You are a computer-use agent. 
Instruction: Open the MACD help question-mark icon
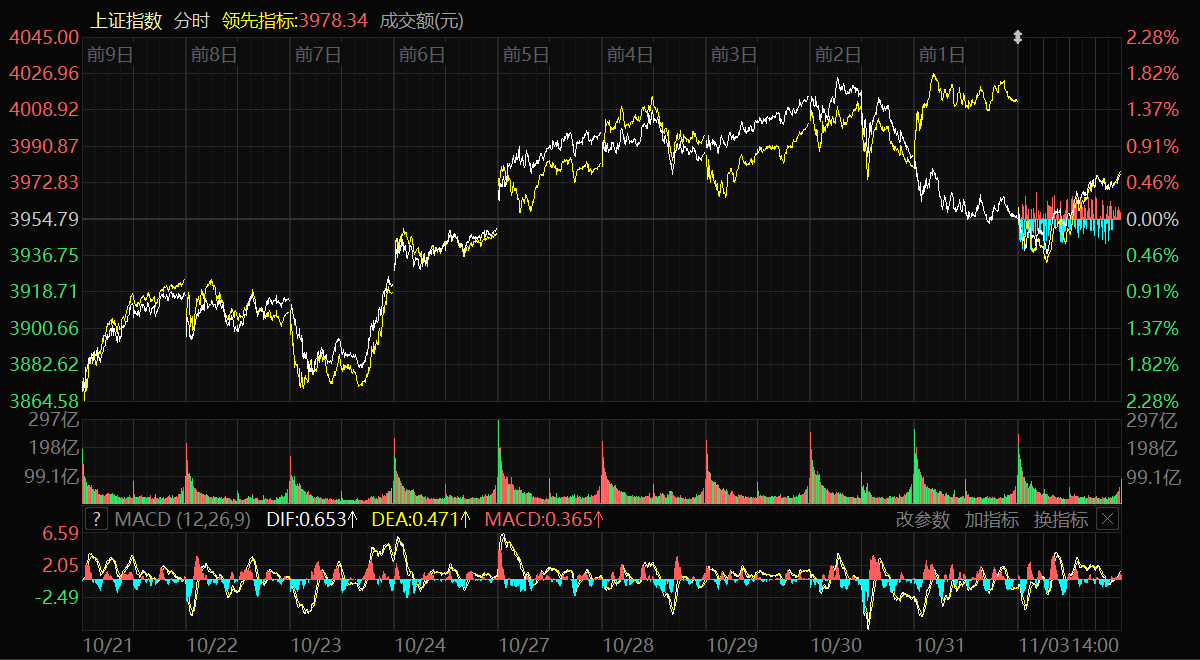tap(96, 519)
